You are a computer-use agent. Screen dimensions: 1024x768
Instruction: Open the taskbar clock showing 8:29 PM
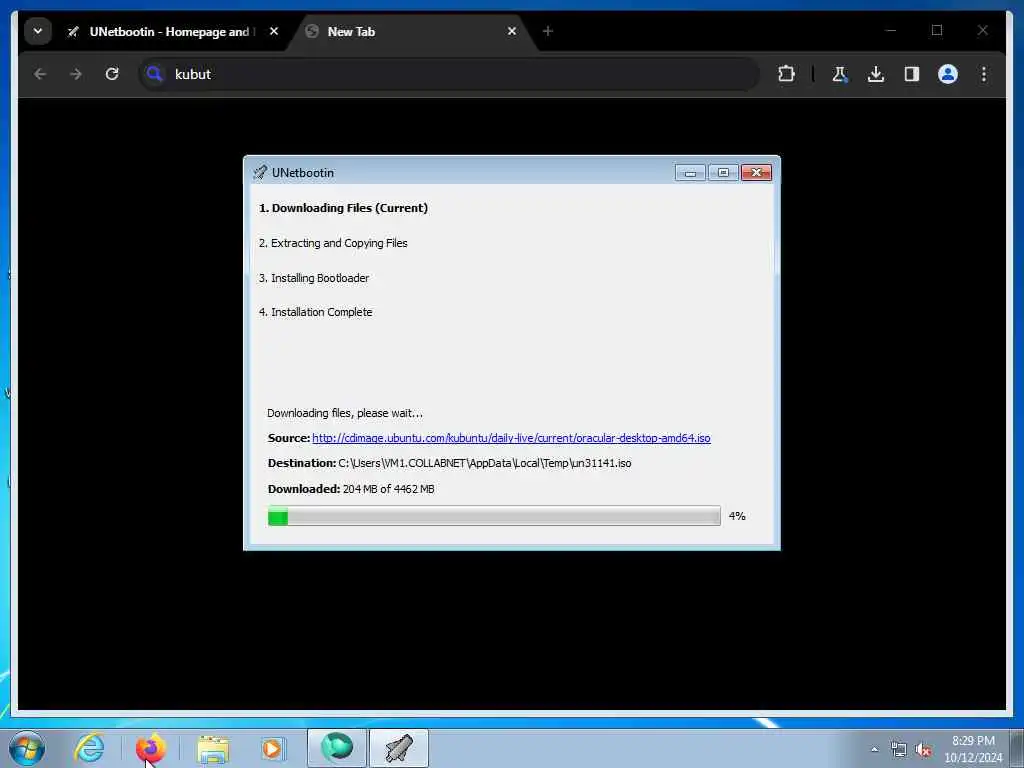click(x=973, y=749)
